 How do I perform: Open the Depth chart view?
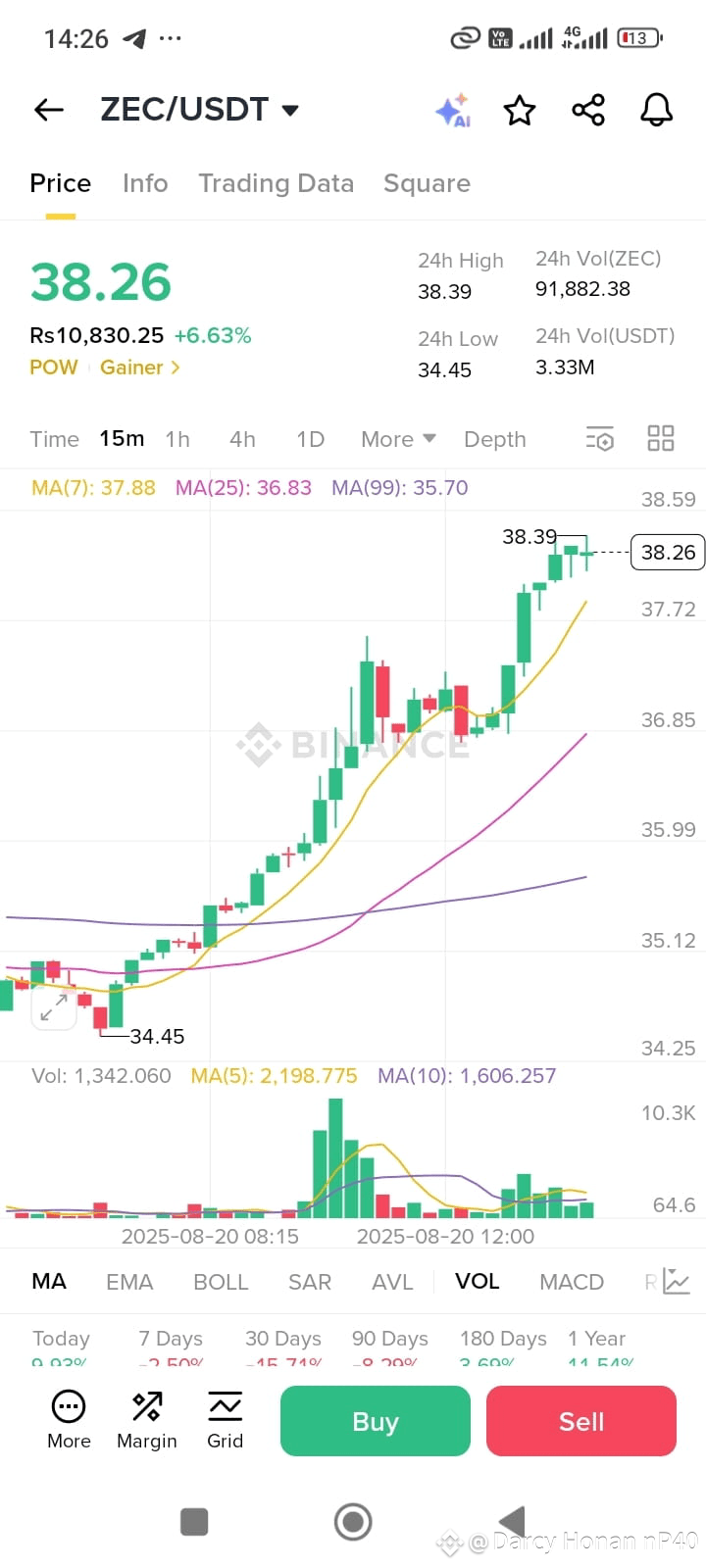495,439
